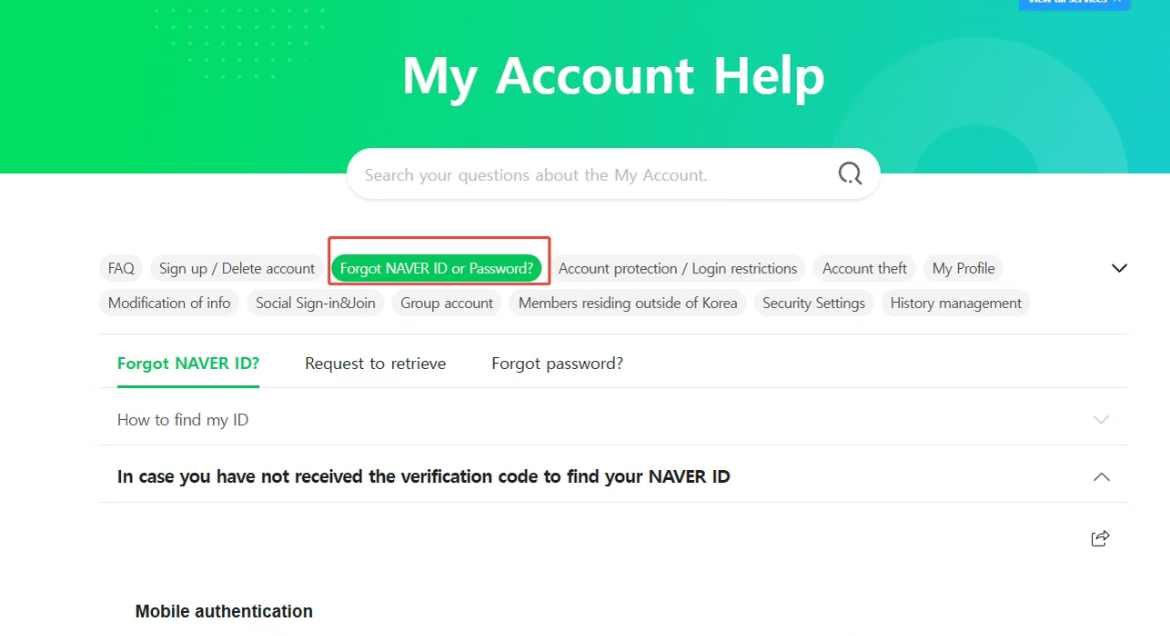The height and width of the screenshot is (636, 1170).
Task: Open the My Profile category
Action: pos(963,268)
